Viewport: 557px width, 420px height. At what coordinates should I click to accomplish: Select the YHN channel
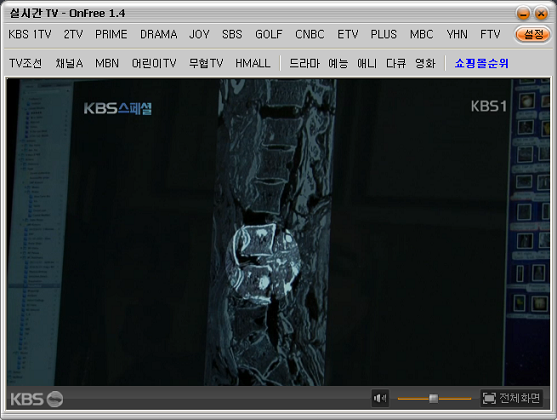tap(457, 34)
